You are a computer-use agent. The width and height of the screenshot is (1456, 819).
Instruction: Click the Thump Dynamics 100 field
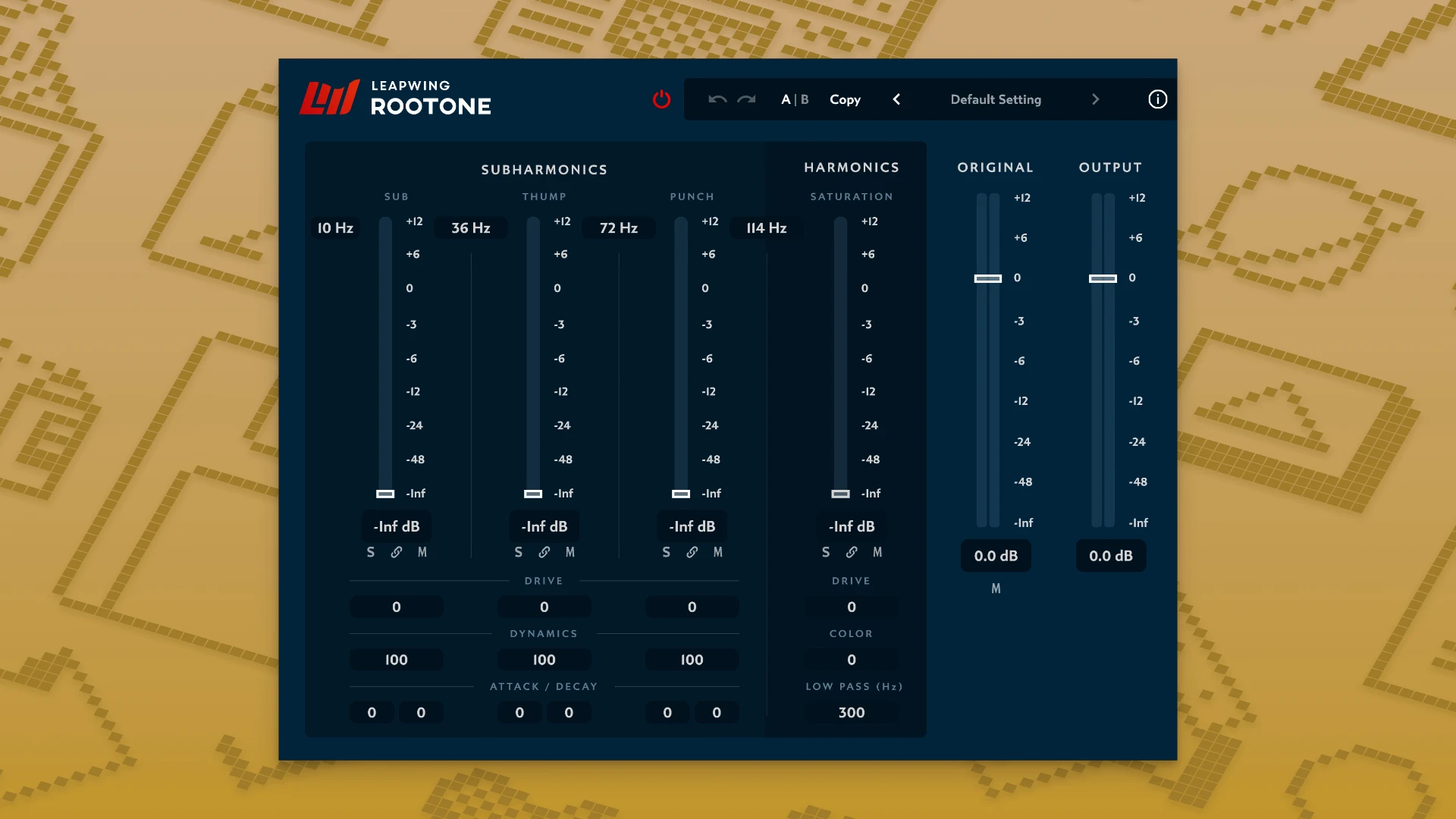(x=544, y=660)
